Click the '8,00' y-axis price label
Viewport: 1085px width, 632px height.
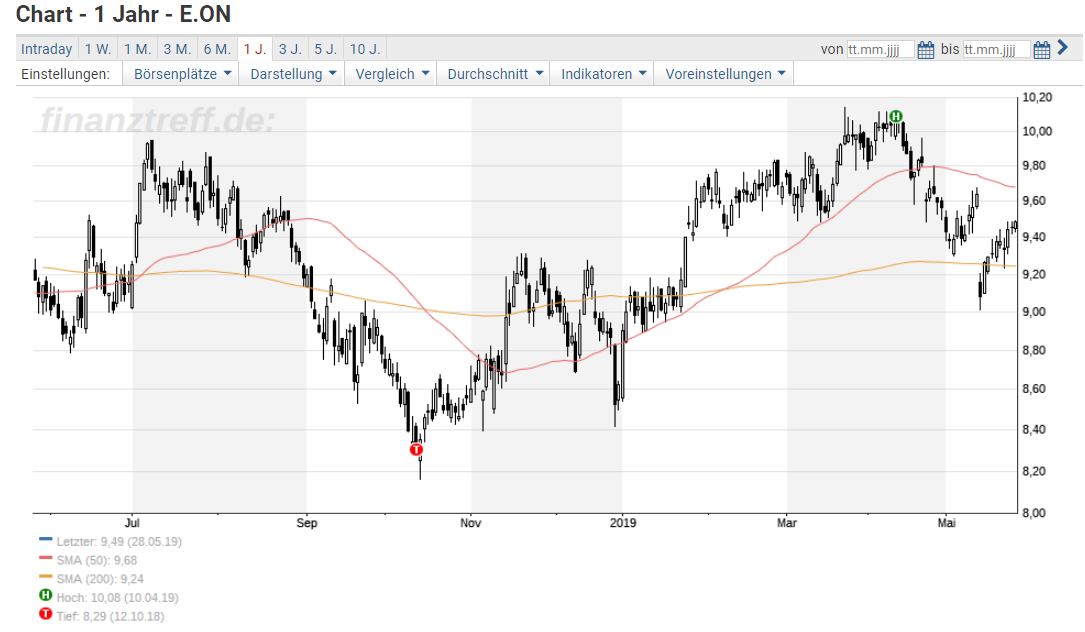pyautogui.click(x=1034, y=513)
